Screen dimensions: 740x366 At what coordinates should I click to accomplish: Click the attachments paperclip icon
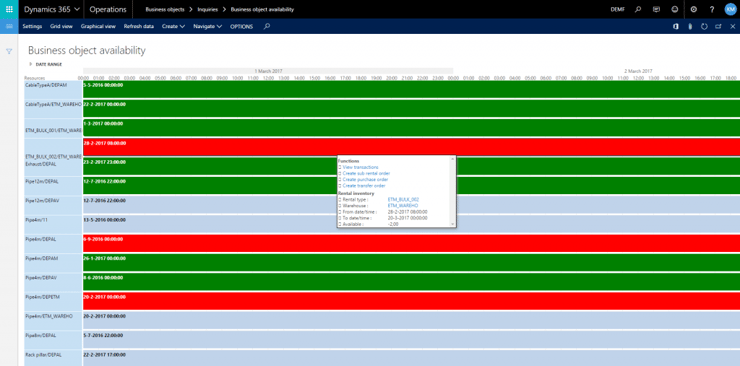click(690, 26)
